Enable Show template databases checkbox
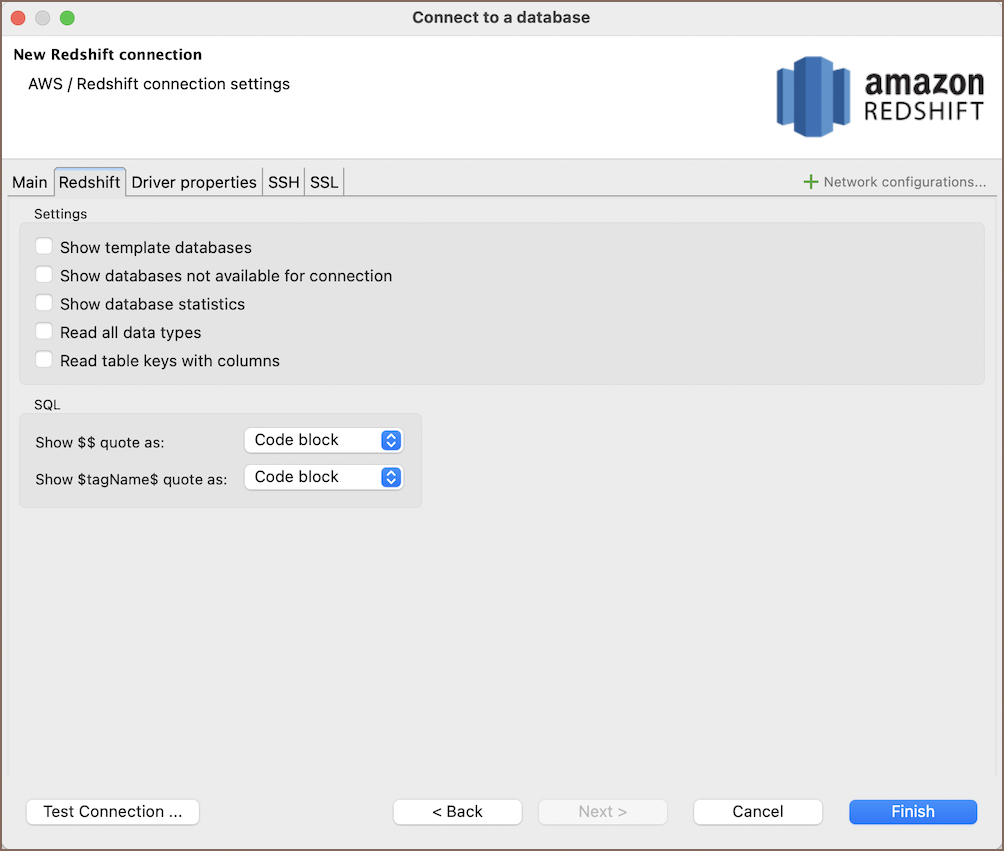 pos(44,247)
